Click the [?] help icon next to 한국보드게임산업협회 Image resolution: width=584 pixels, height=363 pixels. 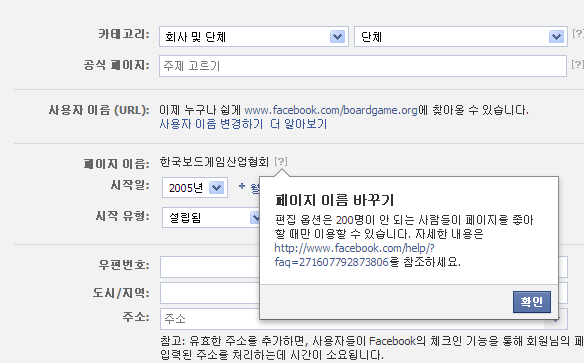point(281,162)
